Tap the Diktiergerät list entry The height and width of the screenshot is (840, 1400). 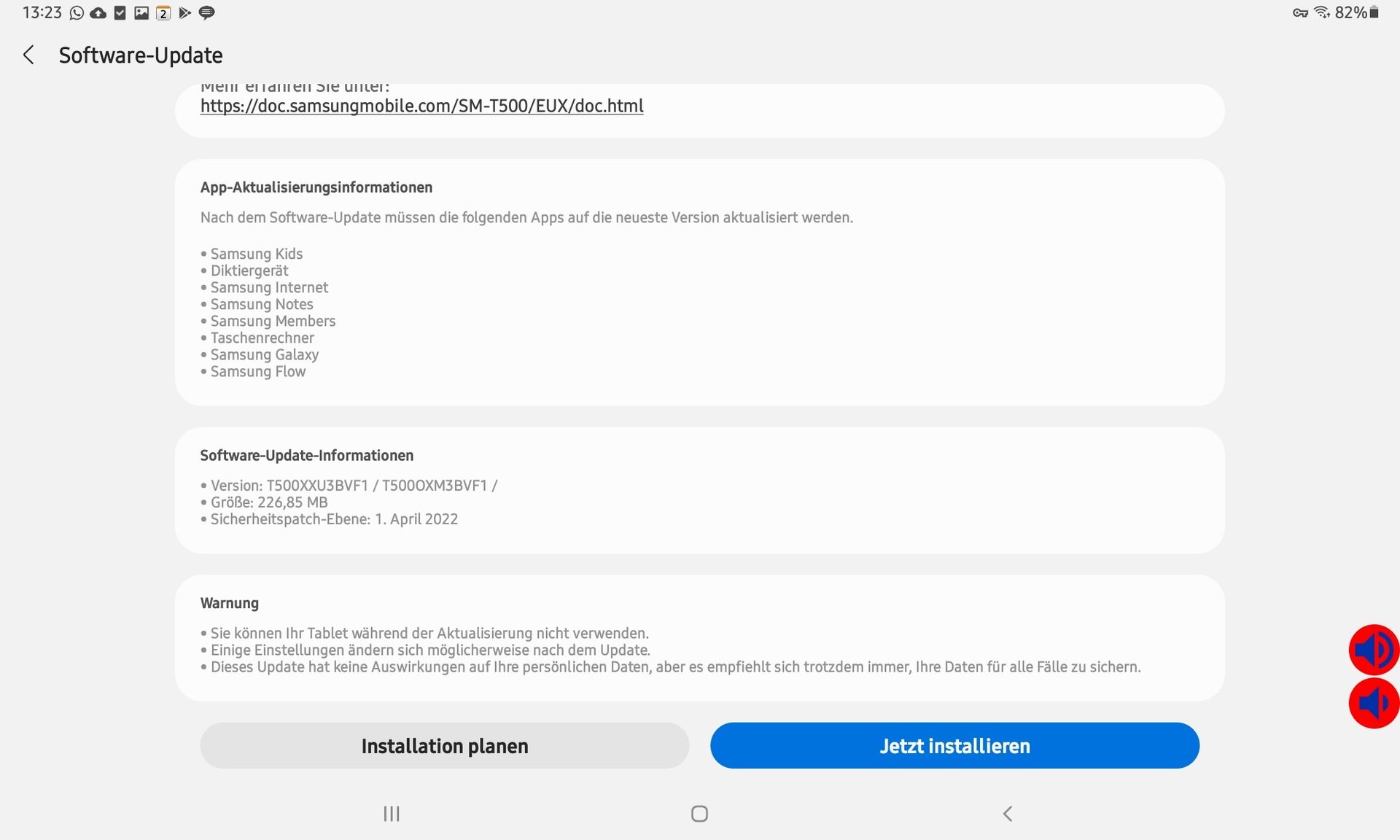244,271
